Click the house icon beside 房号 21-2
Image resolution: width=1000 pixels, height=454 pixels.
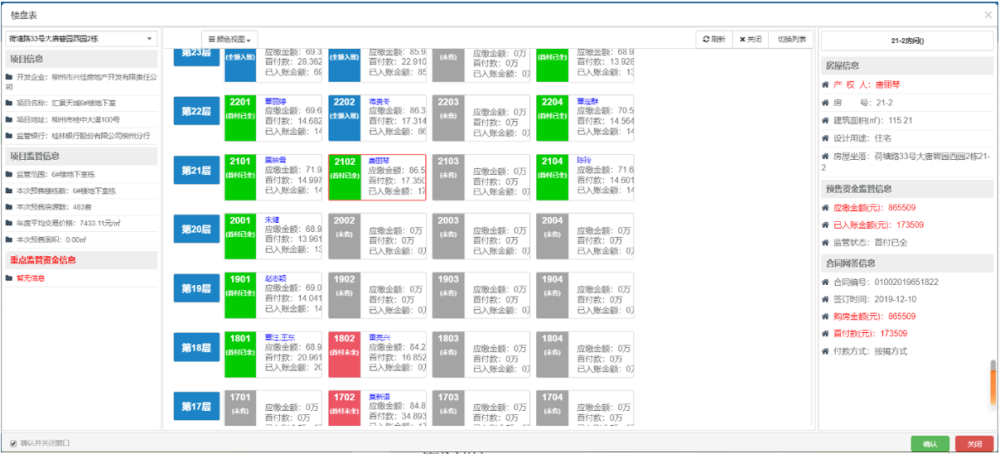tap(825, 102)
